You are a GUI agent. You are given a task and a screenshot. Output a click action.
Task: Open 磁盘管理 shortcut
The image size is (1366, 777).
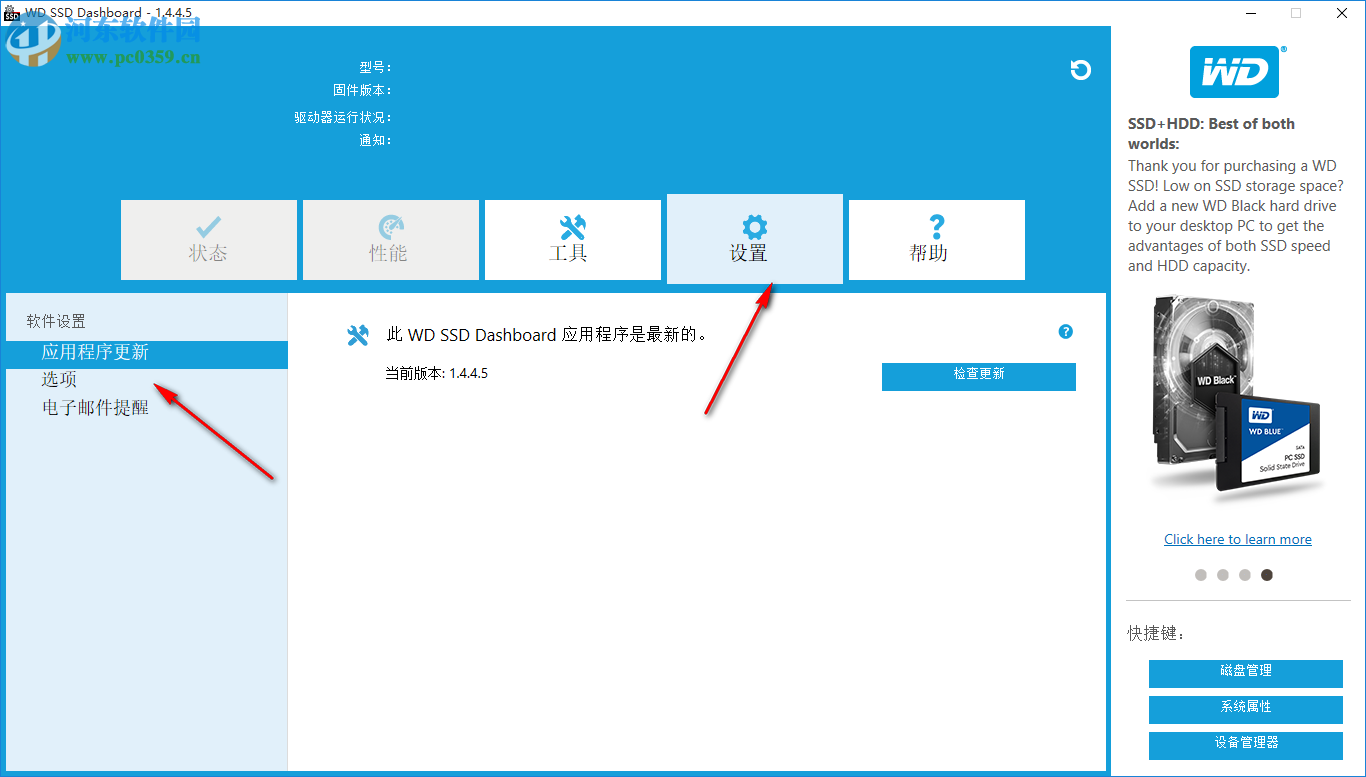pyautogui.click(x=1245, y=673)
